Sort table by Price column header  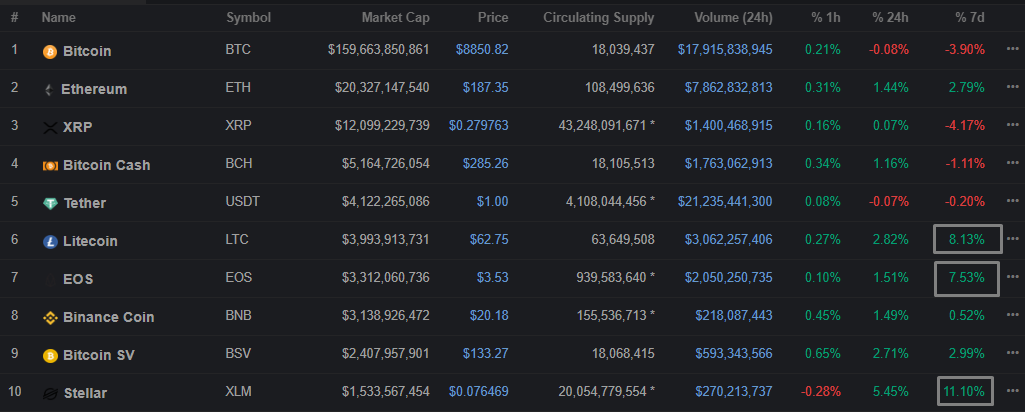493,18
